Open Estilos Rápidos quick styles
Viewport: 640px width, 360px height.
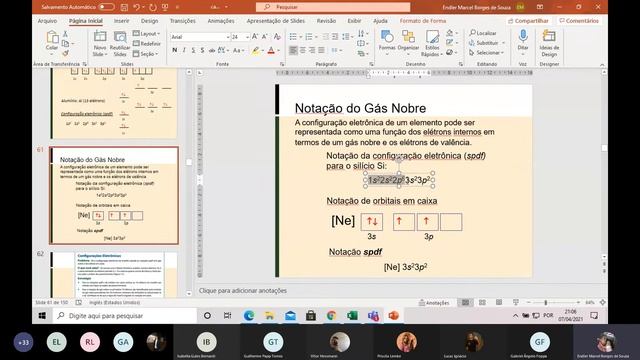[432, 43]
